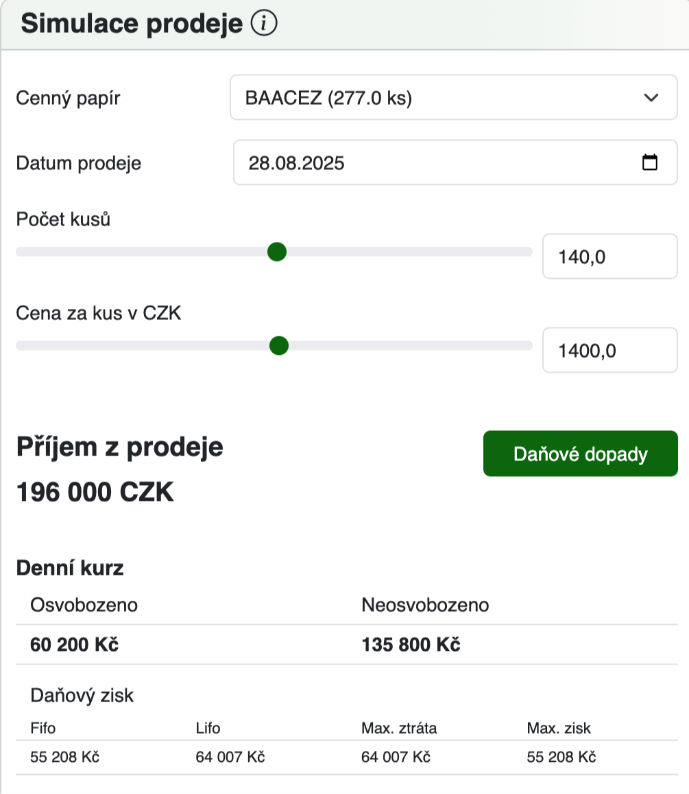The width and height of the screenshot is (689, 794).
Task: Click the Lifo column header
Action: coord(208,728)
